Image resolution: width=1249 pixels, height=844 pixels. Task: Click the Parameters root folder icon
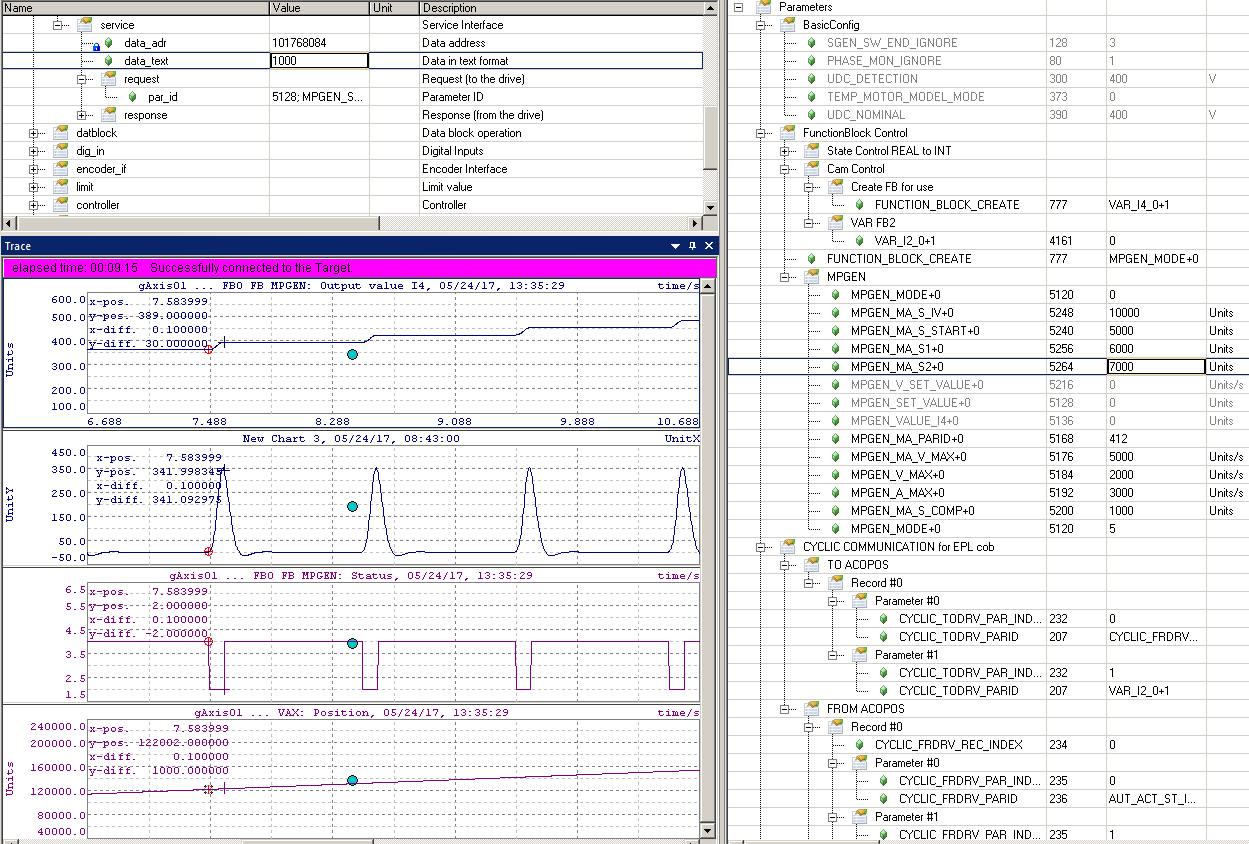(764, 7)
